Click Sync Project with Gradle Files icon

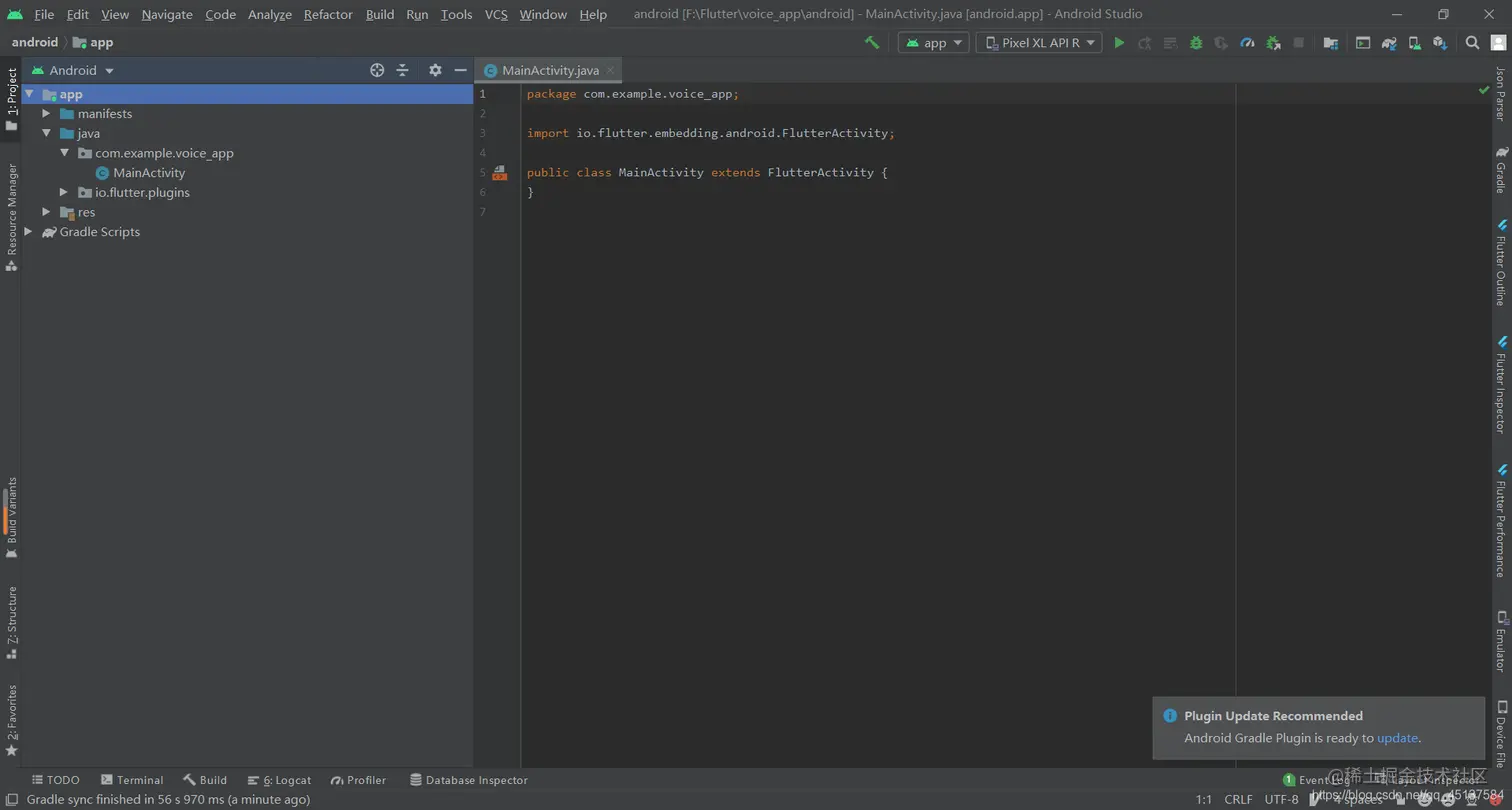(x=1389, y=42)
